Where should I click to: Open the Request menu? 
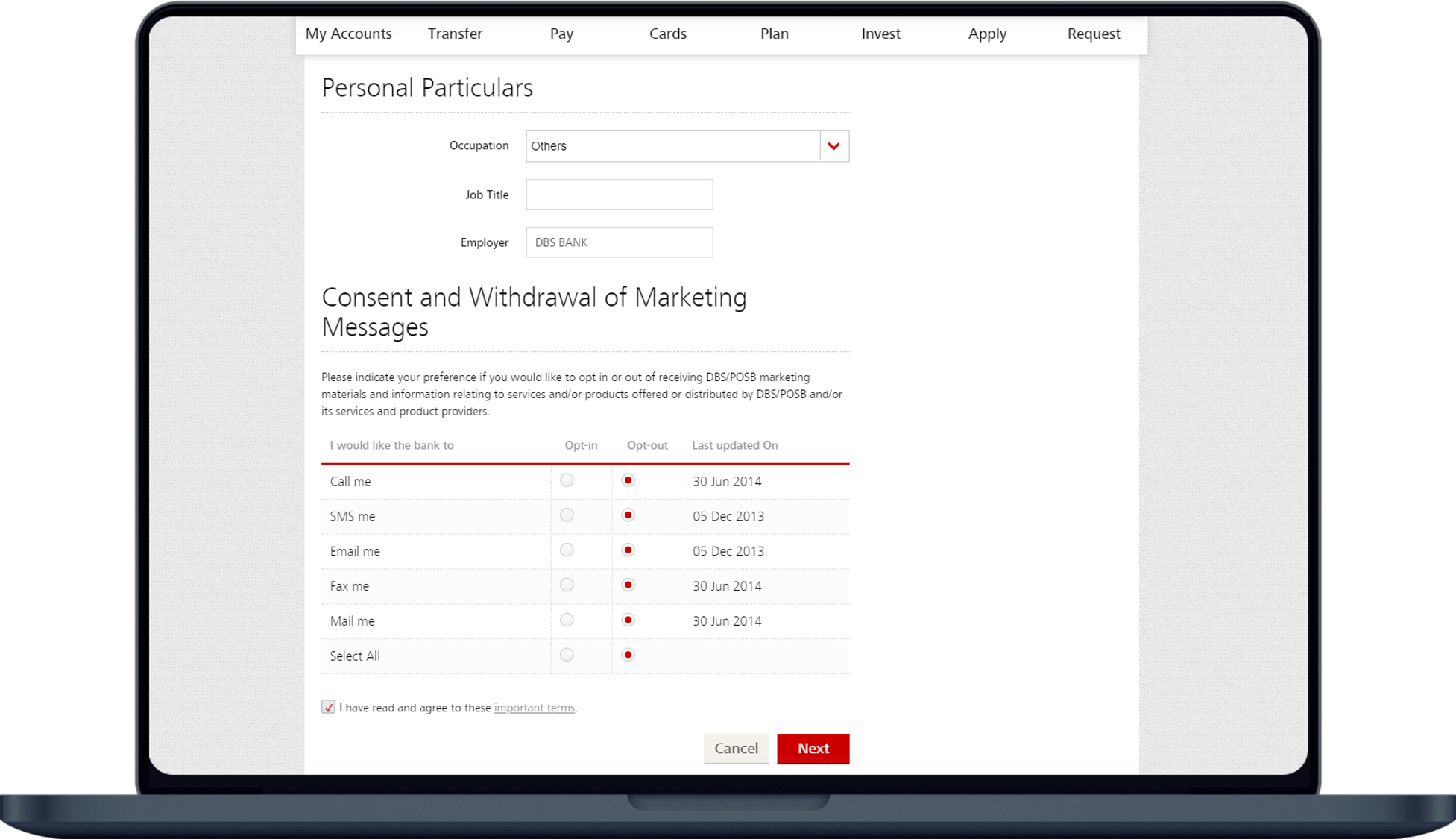1093,34
